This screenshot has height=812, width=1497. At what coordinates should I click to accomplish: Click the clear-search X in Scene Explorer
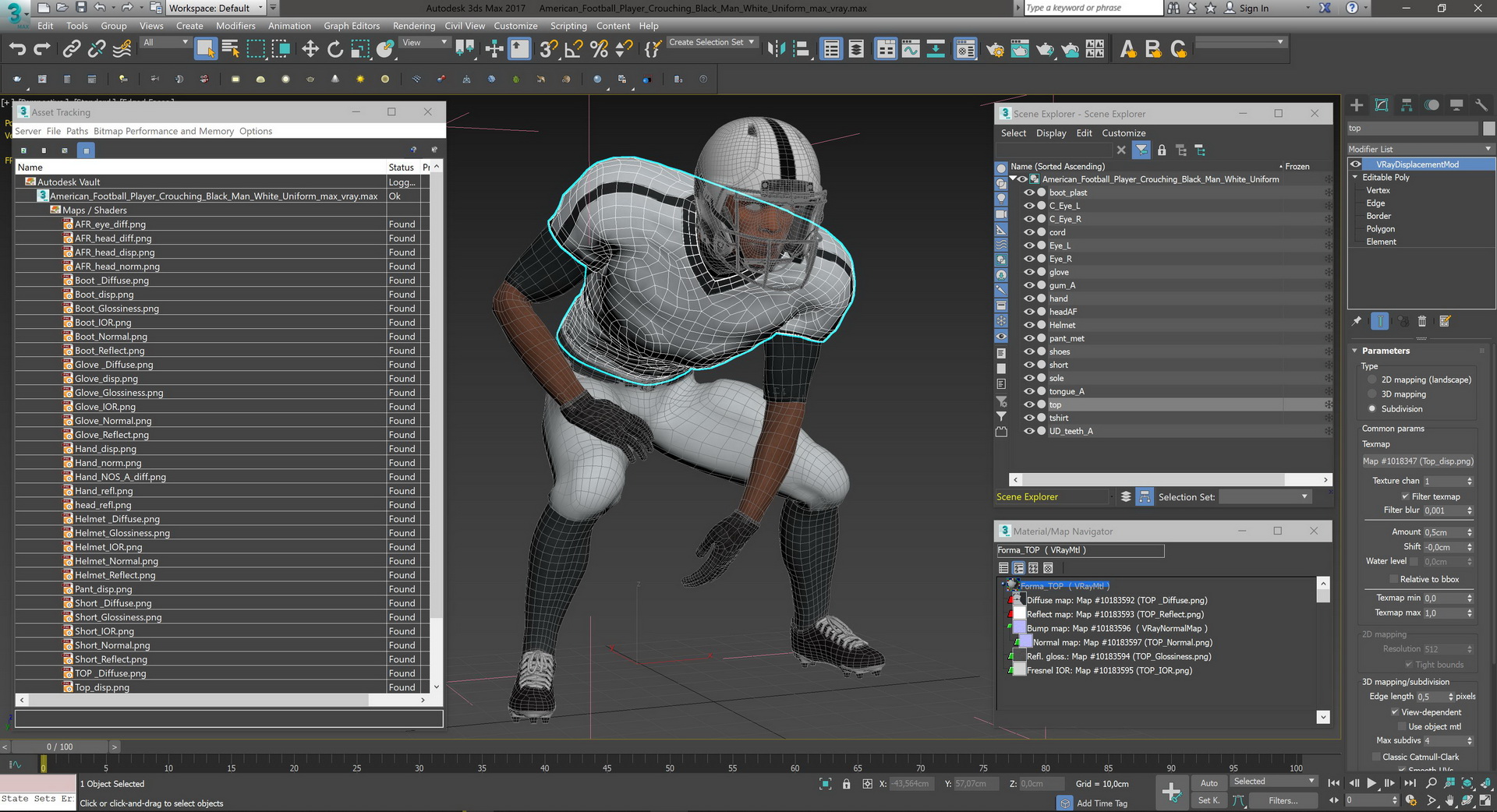[1121, 150]
